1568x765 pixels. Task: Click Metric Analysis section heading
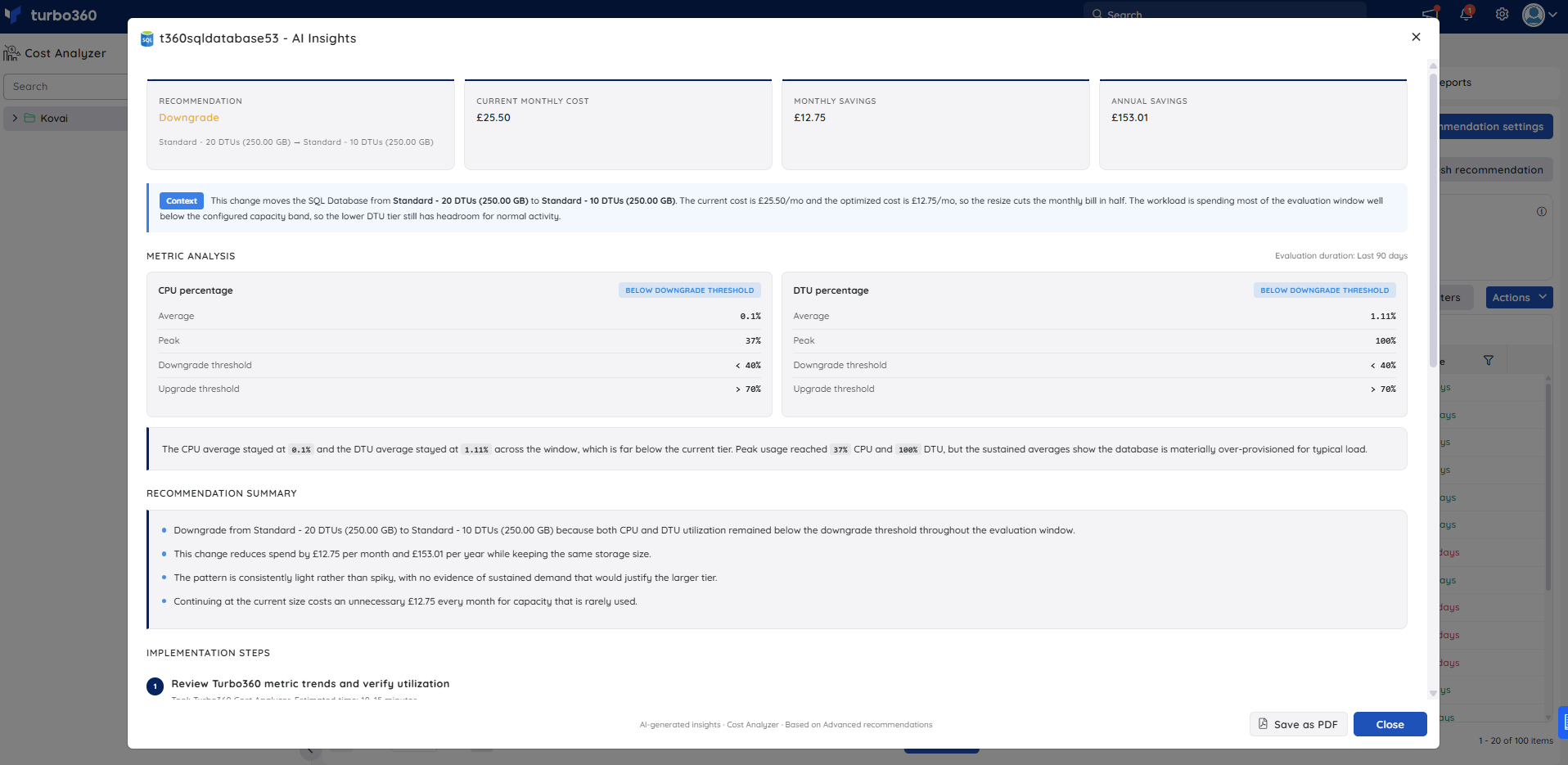(191, 256)
